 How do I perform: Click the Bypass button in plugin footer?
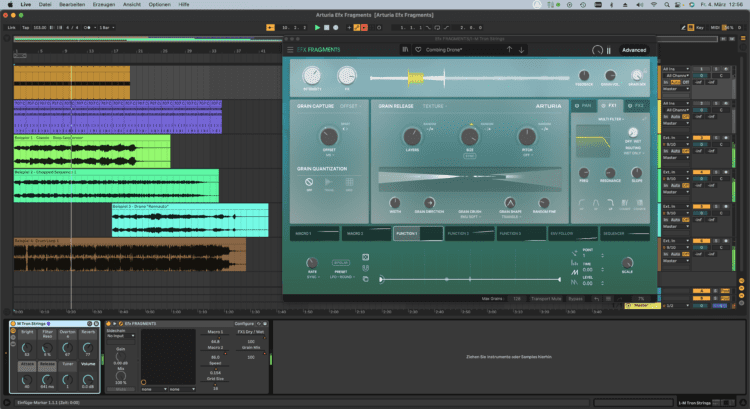[x=575, y=299]
